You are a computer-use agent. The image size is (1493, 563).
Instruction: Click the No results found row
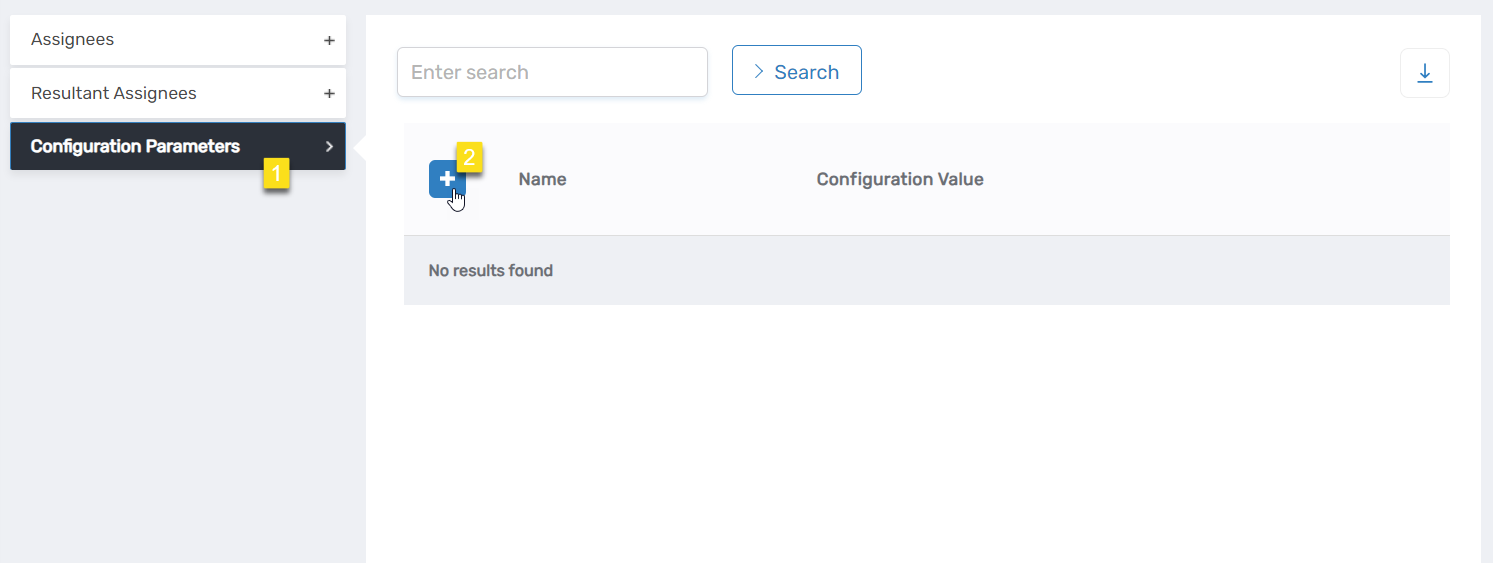490,270
